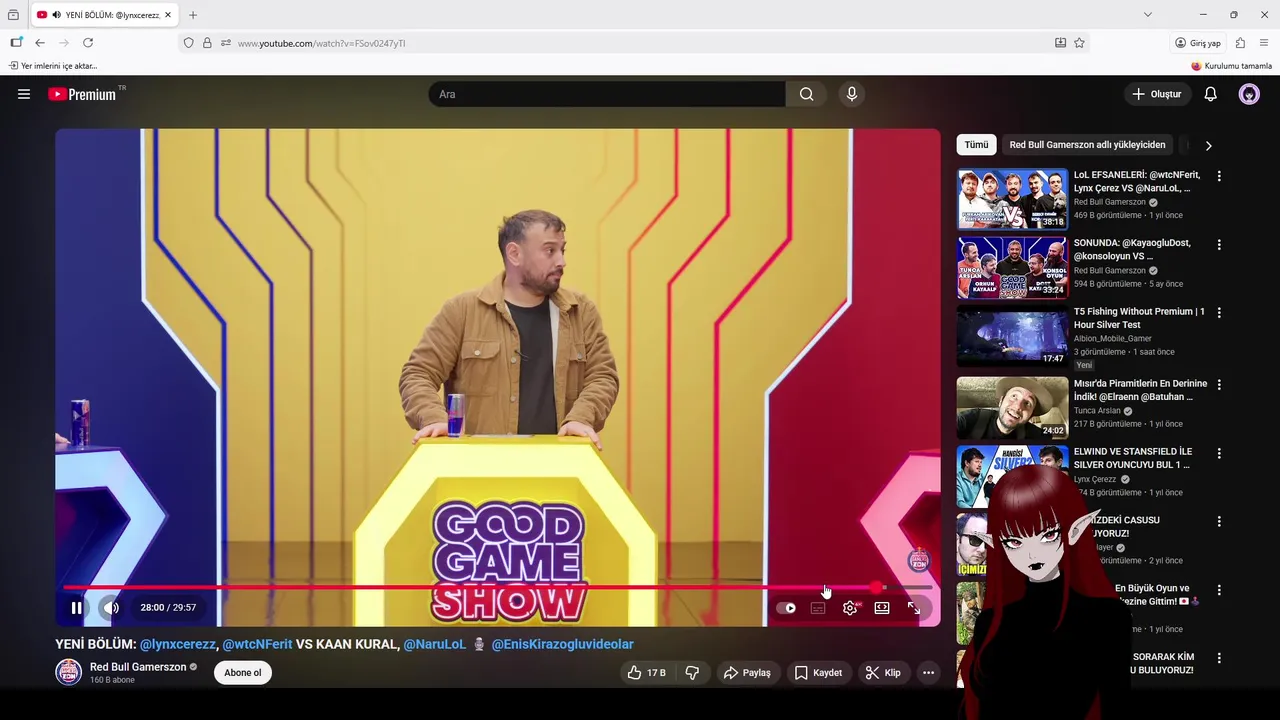The image size is (1280, 720).
Task: Select the Tümü filter chip
Action: coord(976,145)
